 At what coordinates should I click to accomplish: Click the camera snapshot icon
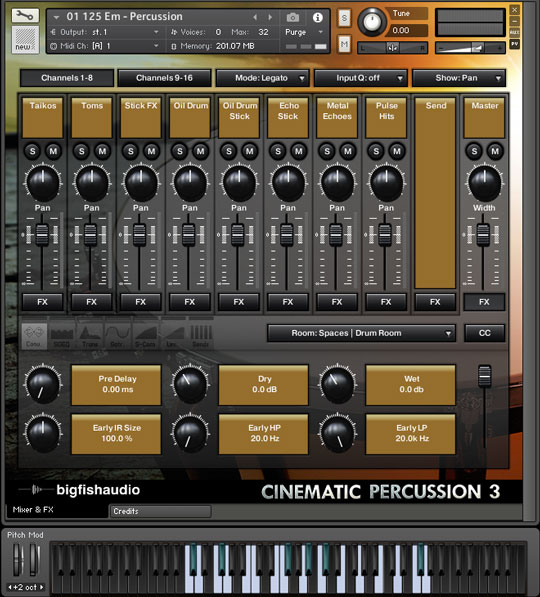[x=292, y=17]
